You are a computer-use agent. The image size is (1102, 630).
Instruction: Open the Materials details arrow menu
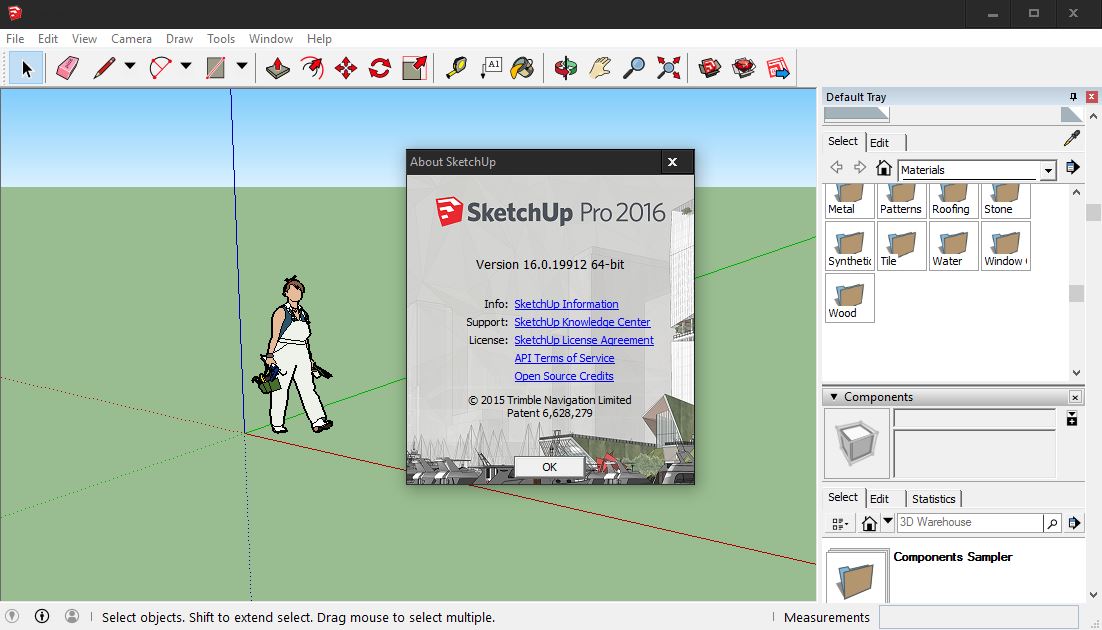point(1072,167)
